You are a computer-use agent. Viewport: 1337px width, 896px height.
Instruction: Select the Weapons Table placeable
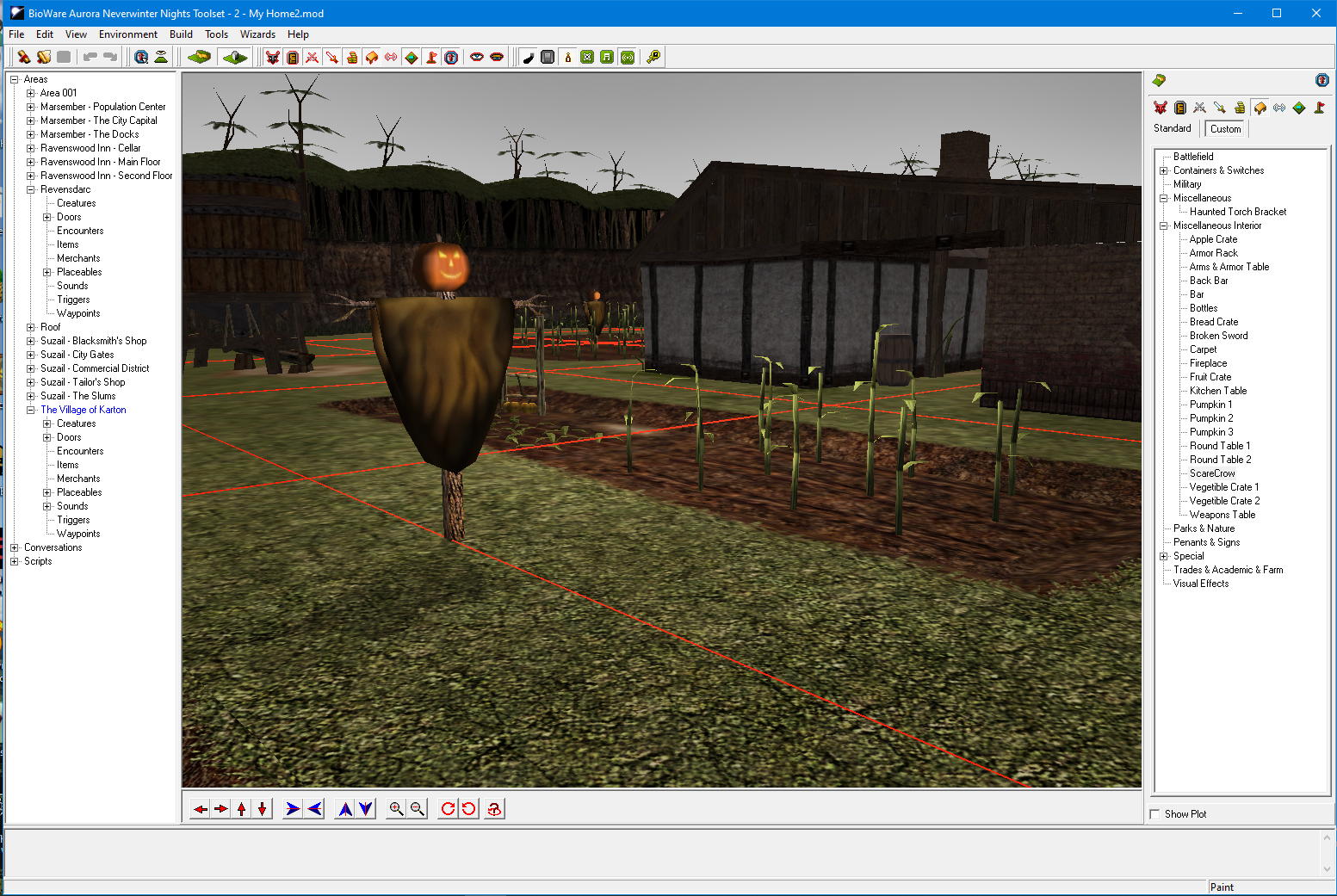tap(1222, 515)
